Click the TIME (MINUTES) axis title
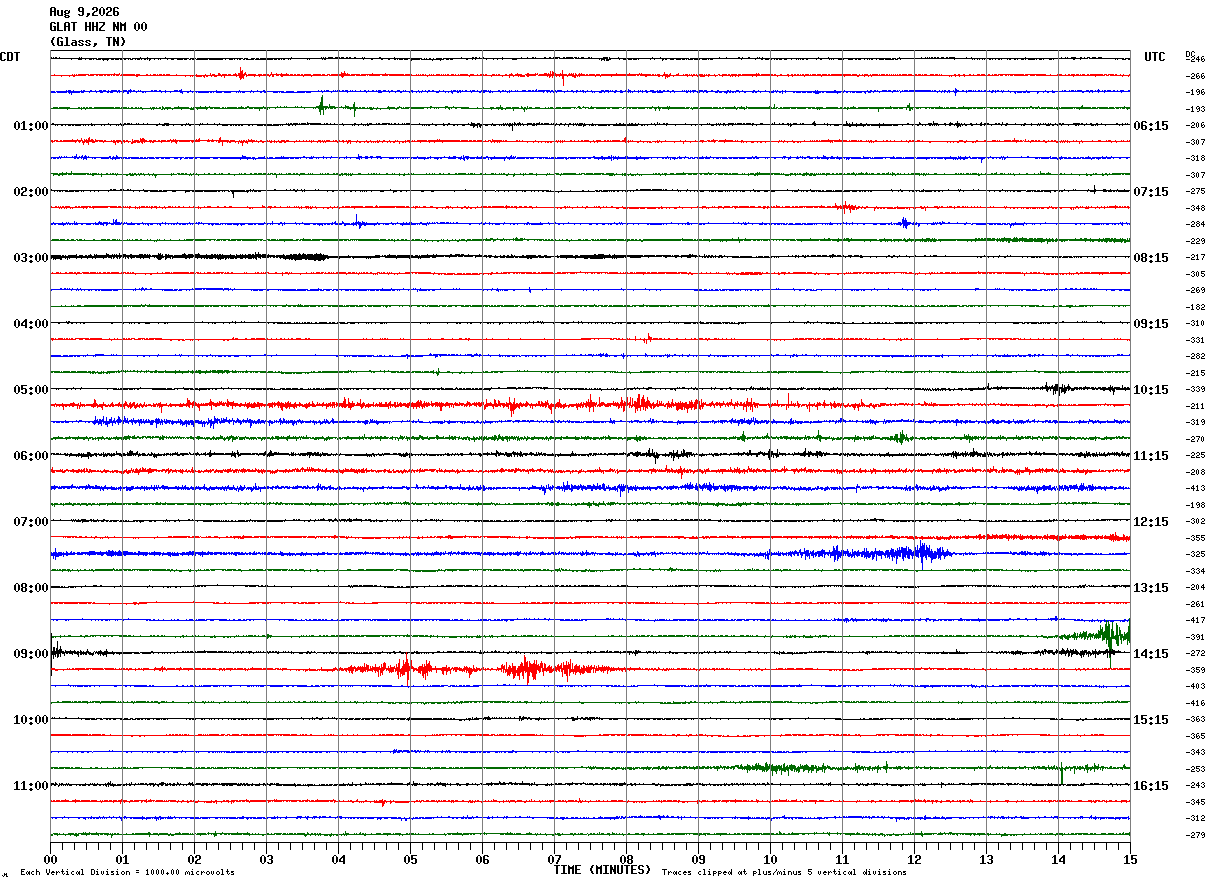Image resolution: width=1210 pixels, height=886 pixels. [602, 870]
